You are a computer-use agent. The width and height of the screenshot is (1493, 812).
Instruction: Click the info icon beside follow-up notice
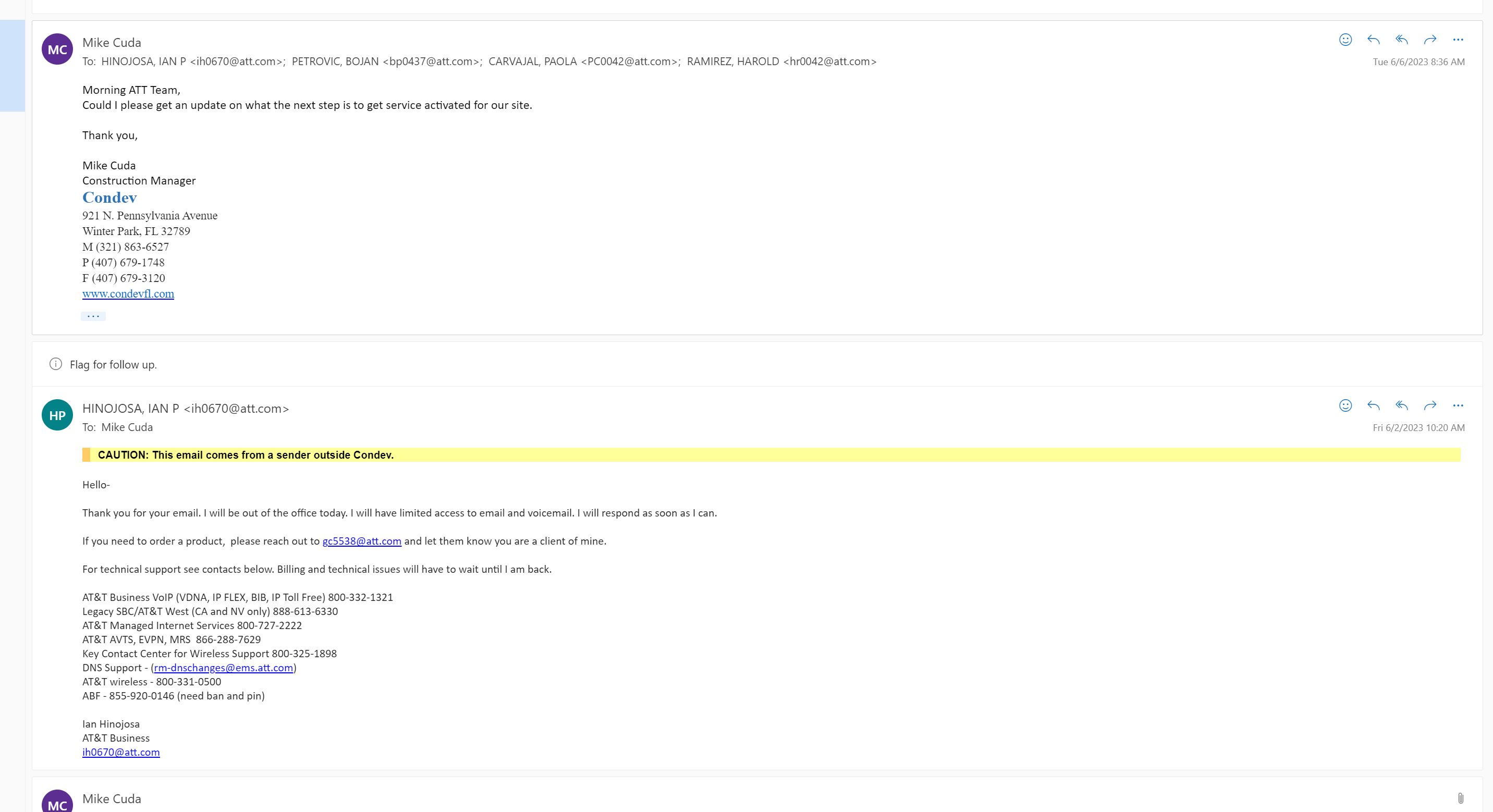point(56,364)
